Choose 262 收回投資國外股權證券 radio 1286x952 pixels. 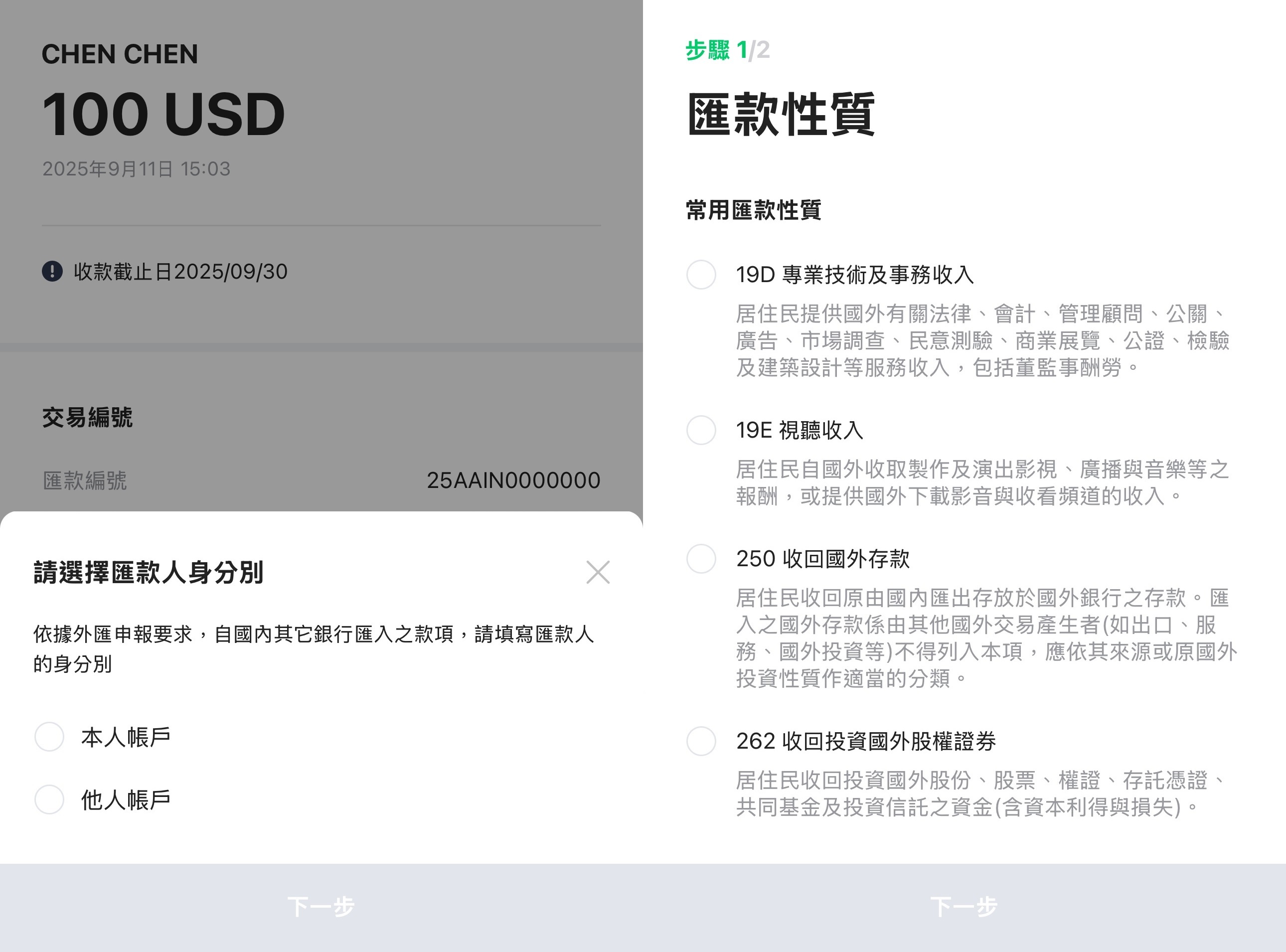[701, 741]
